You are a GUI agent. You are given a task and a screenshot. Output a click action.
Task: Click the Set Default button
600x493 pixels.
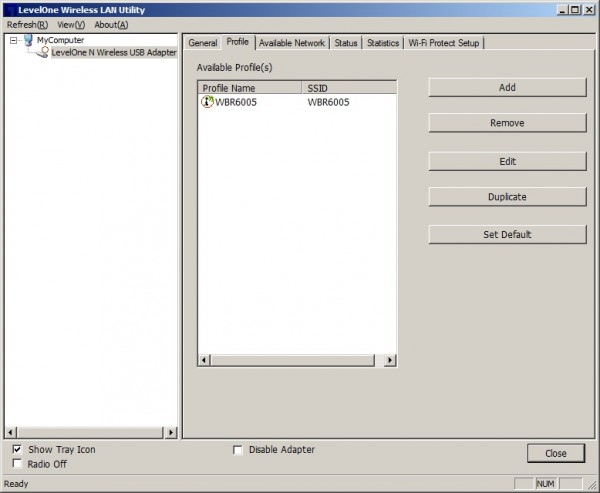[507, 234]
